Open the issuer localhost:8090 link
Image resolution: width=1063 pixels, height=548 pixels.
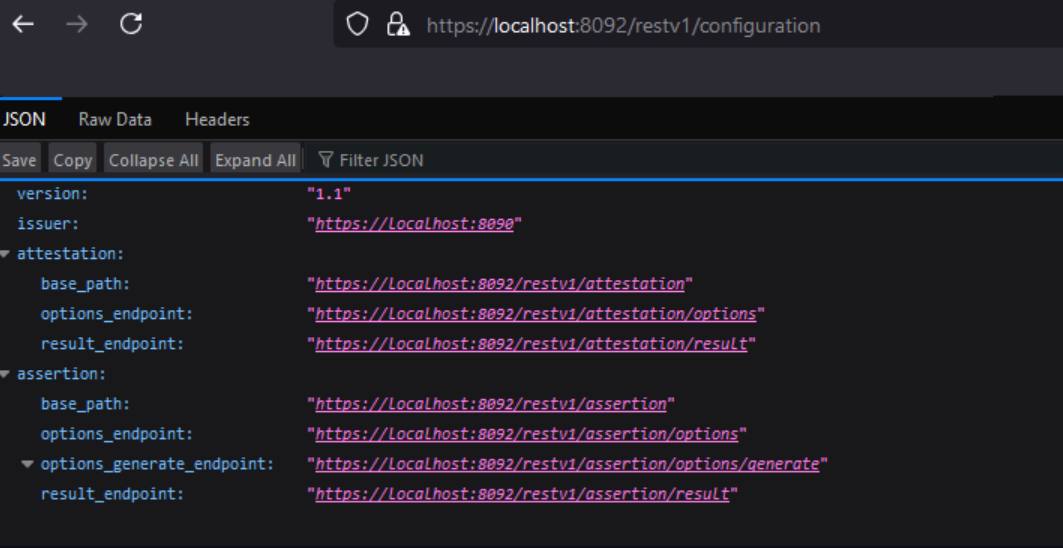coord(414,224)
